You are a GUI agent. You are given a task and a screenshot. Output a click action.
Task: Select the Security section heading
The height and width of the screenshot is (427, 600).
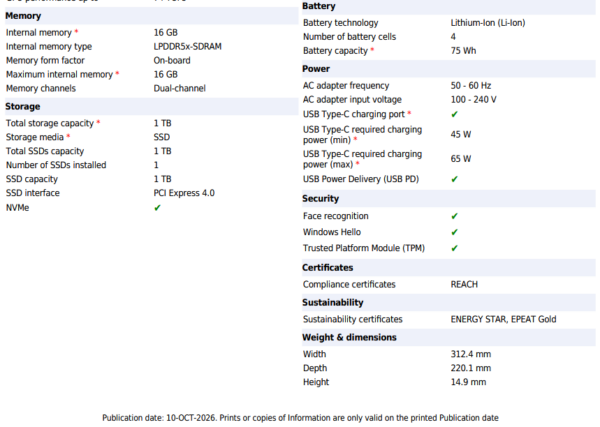(320, 199)
